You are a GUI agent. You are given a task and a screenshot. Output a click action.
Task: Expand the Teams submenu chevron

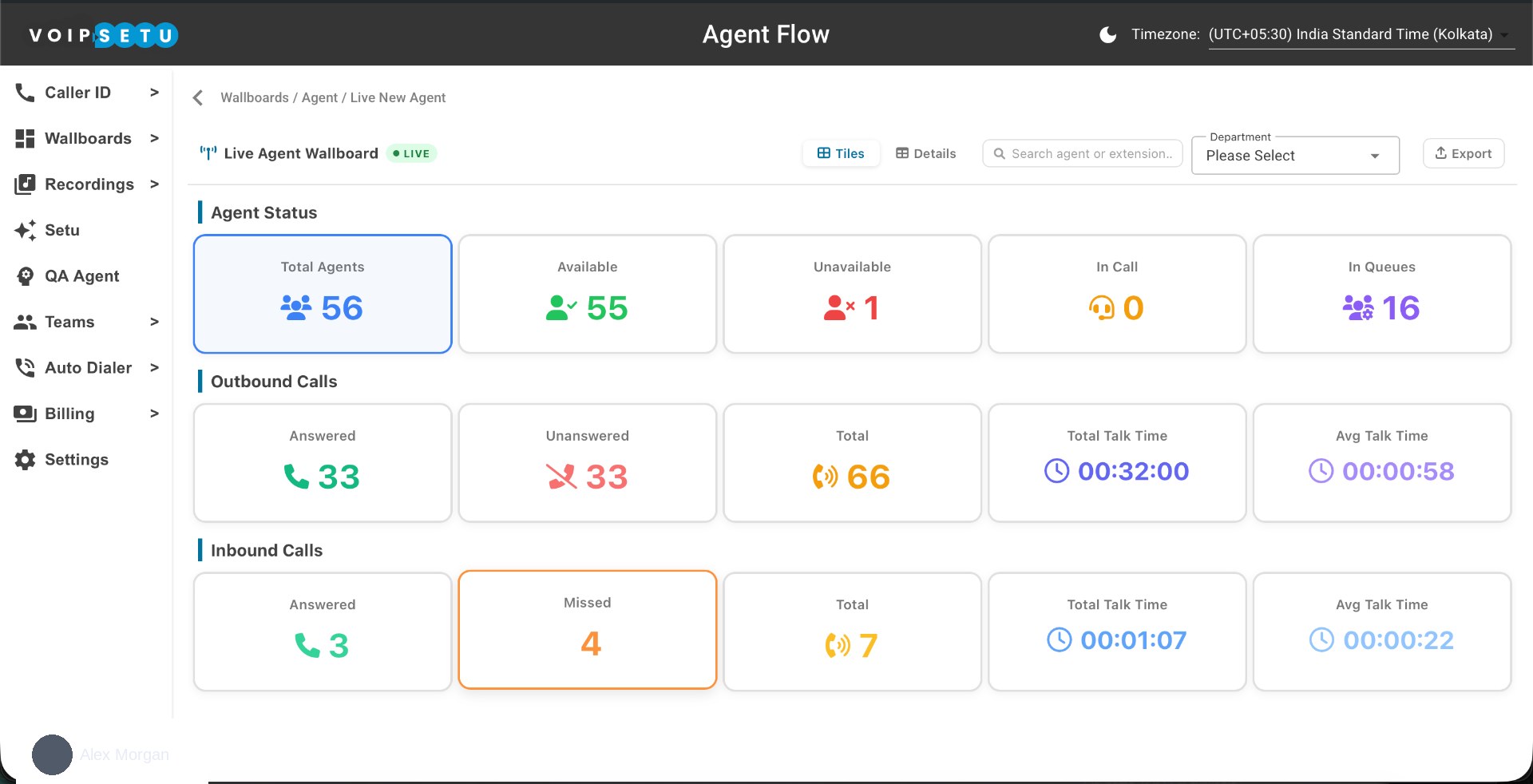(x=154, y=322)
